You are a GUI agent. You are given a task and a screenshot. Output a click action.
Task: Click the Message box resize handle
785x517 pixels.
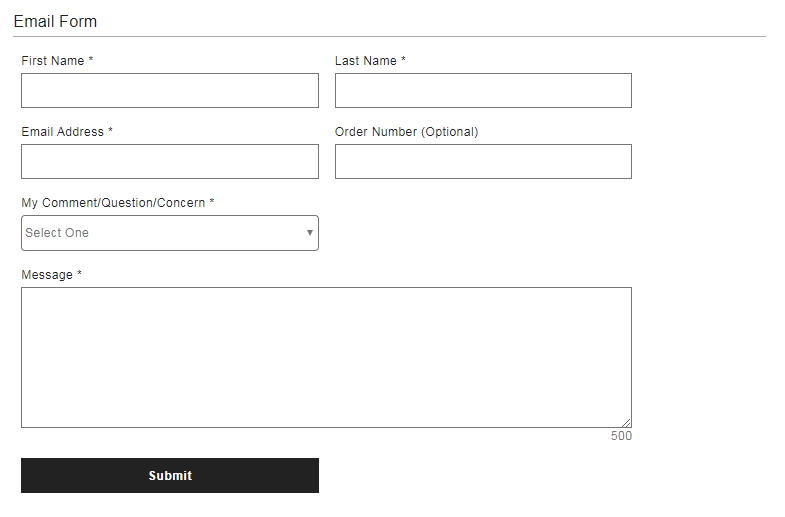[x=626, y=423]
